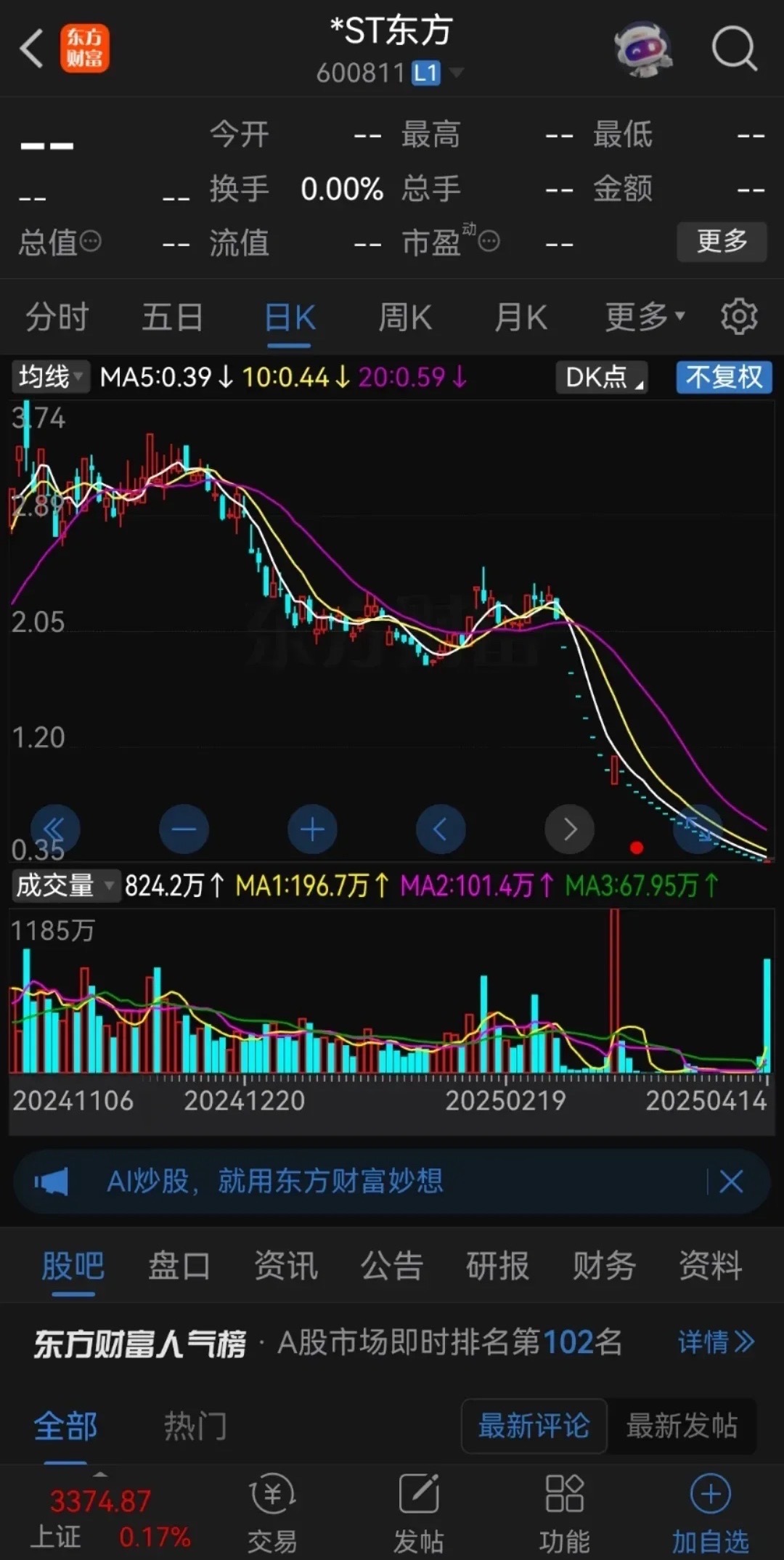Tap the 20:0.59 moving average value
The height and width of the screenshot is (1560, 784).
coord(412,377)
